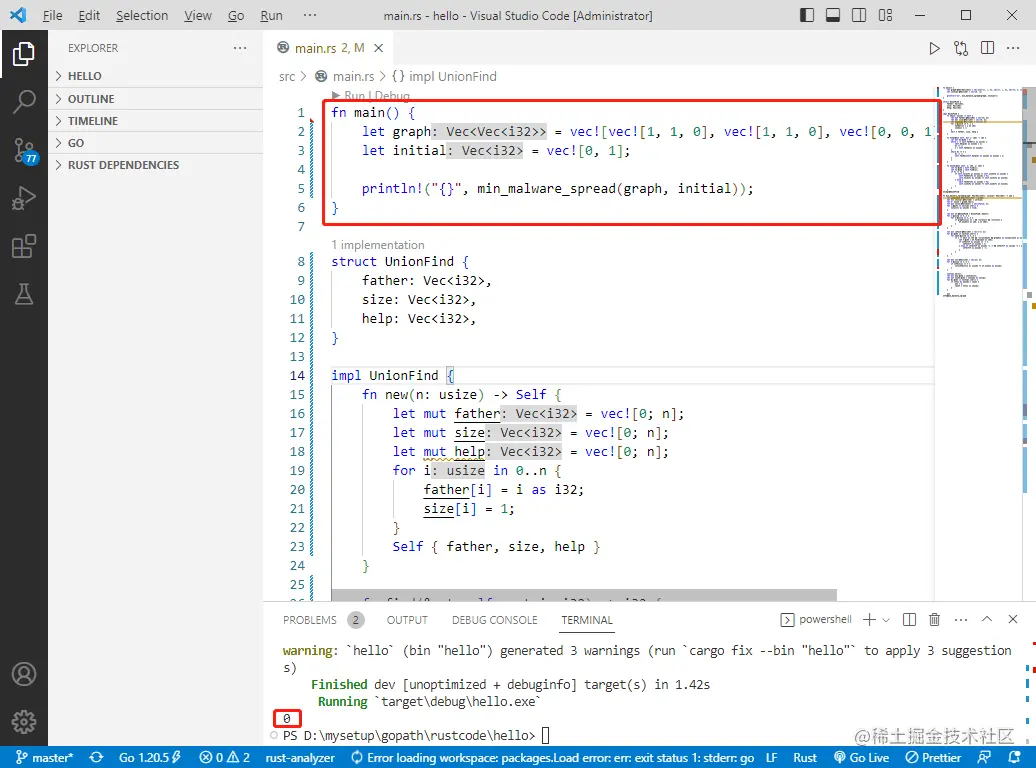Maximize the panel with up chevron
The width and height of the screenshot is (1036, 768).
(x=986, y=619)
